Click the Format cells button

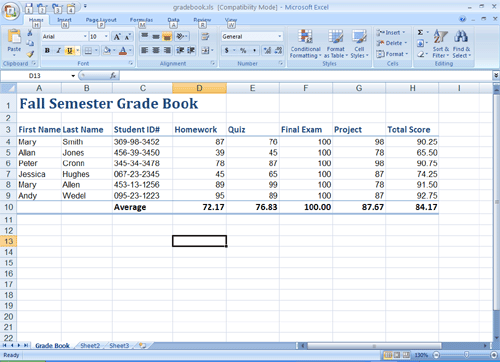point(392,54)
